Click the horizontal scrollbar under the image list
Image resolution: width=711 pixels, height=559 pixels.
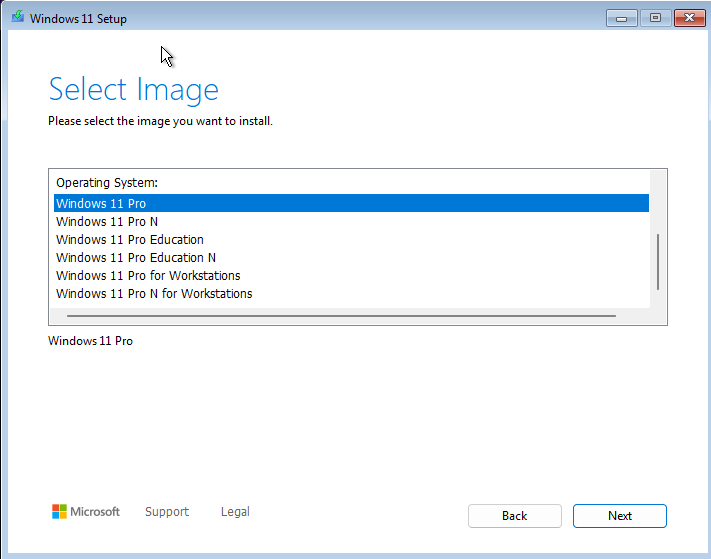click(x=340, y=316)
